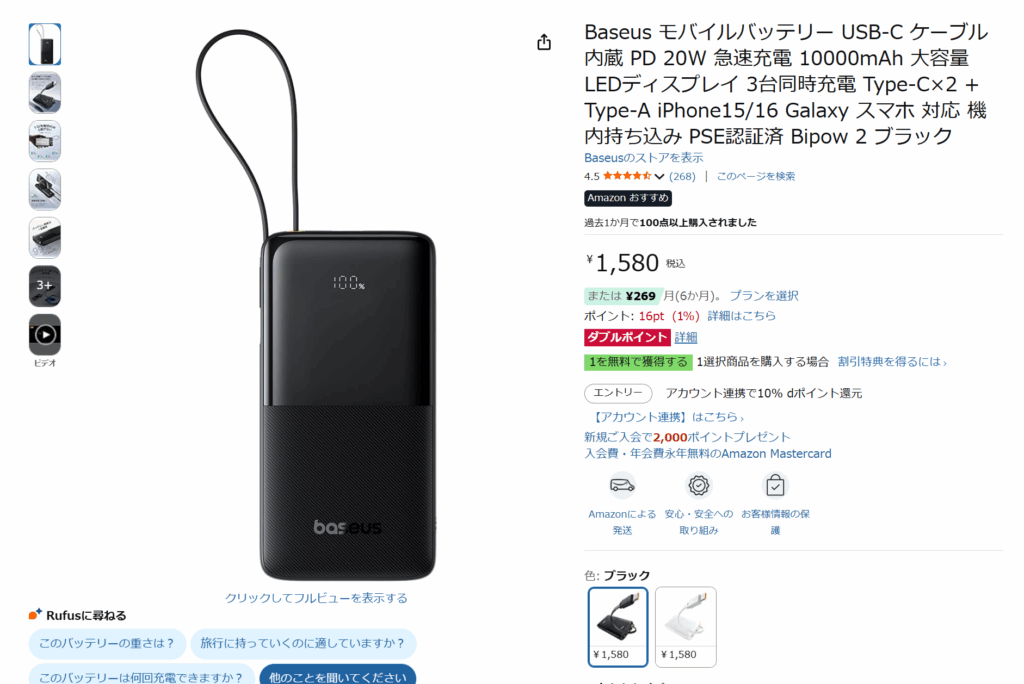Select the black color swatch

[x=618, y=627]
